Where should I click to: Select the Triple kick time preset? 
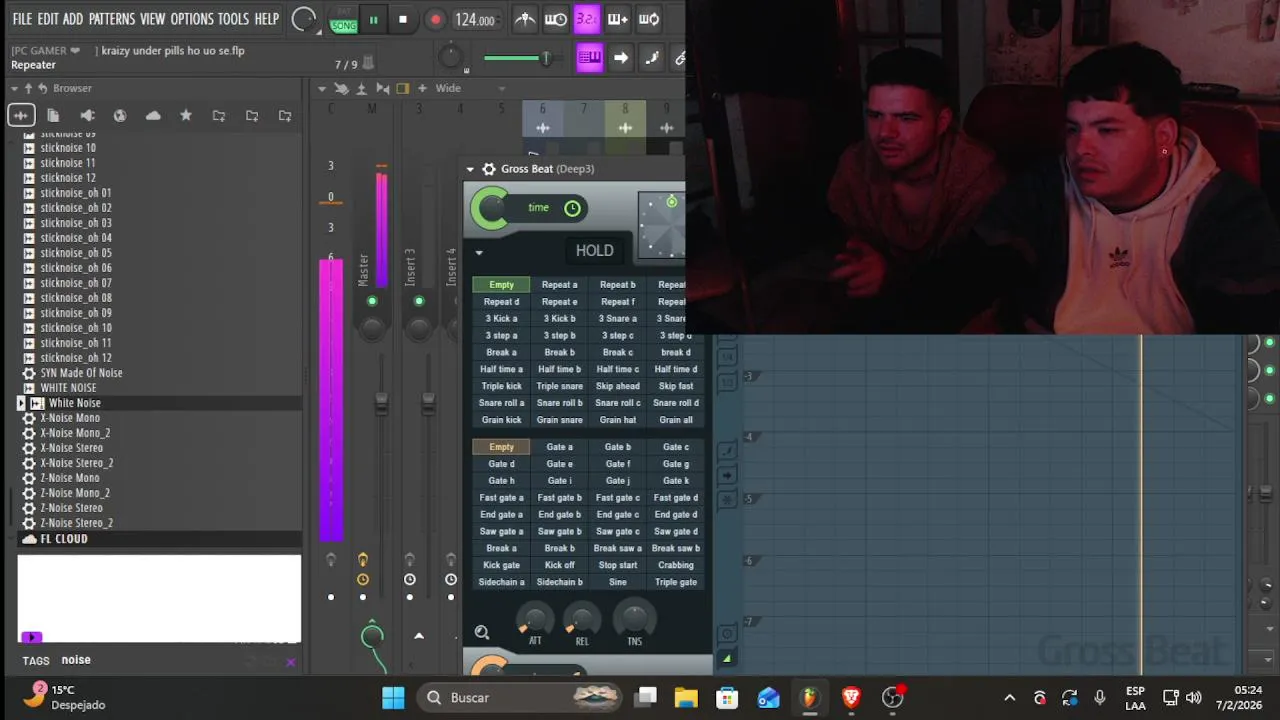point(501,386)
